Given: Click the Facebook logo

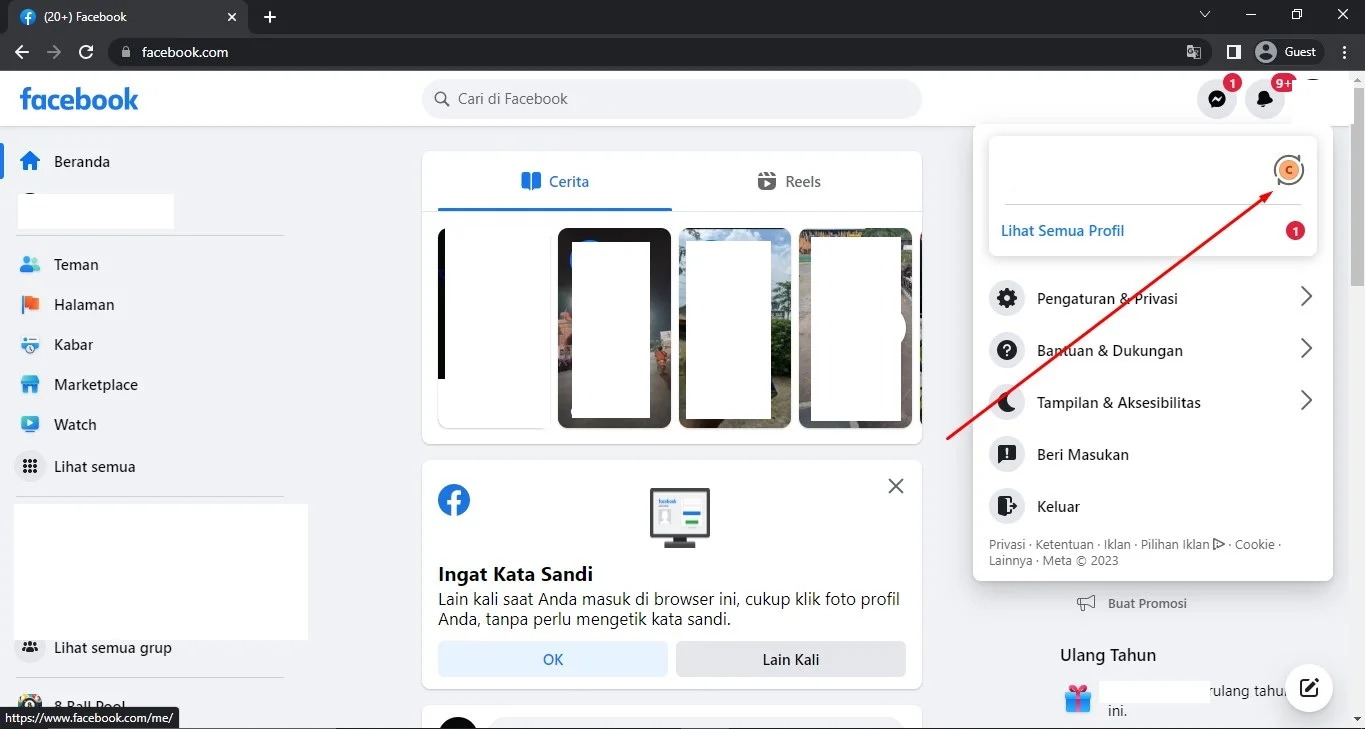Looking at the screenshot, I should [x=79, y=99].
